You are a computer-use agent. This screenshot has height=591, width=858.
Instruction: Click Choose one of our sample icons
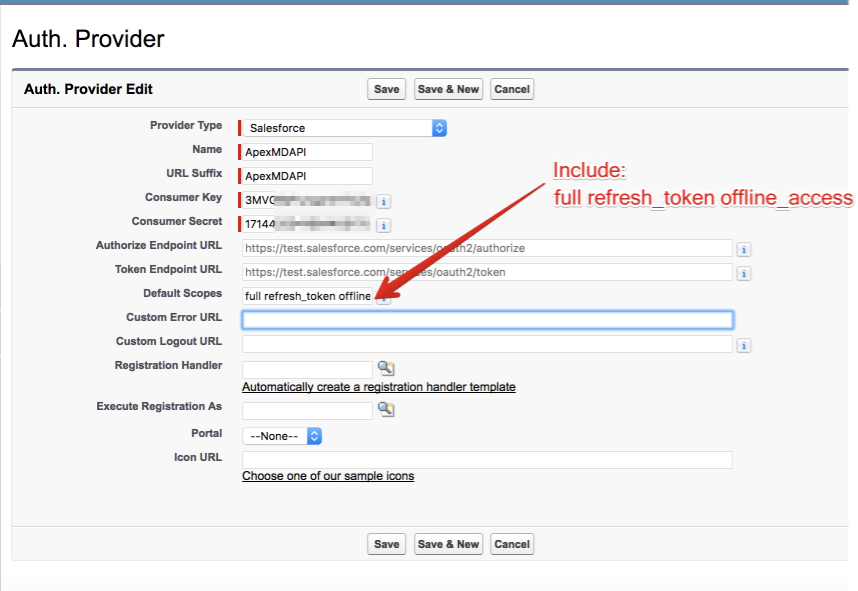[328, 476]
